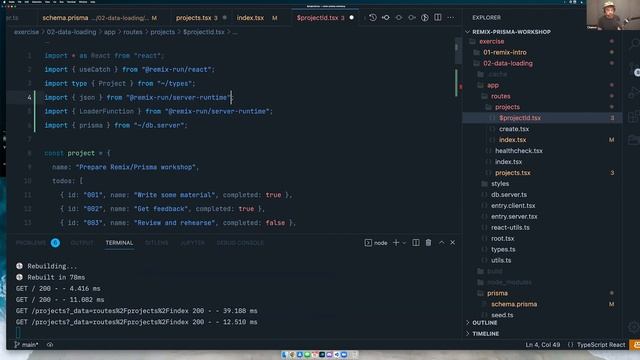This screenshot has height=360, width=640.
Task: Collapse the routes folder
Action: 500,96
